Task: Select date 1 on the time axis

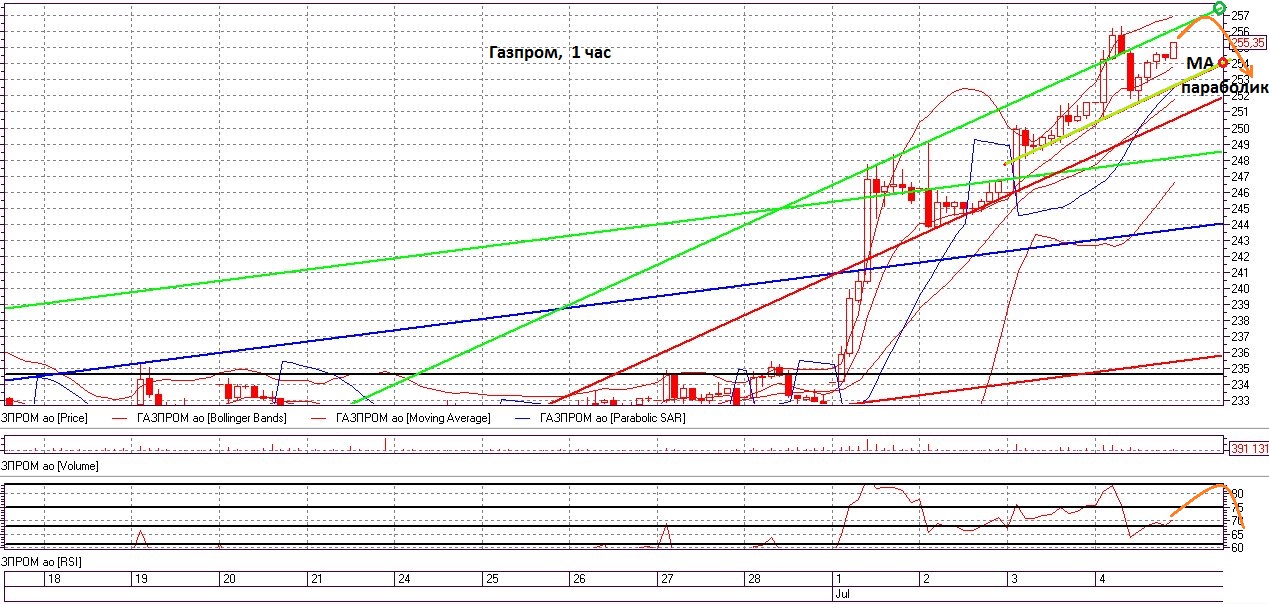Action: [838, 578]
